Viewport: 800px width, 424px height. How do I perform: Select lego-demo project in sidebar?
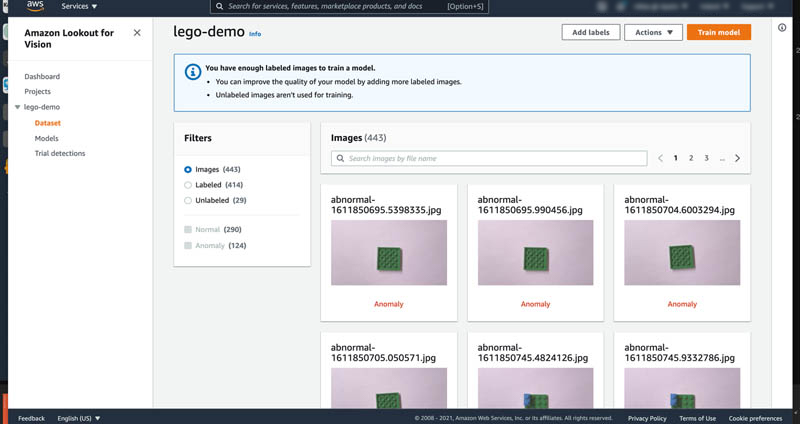42,107
